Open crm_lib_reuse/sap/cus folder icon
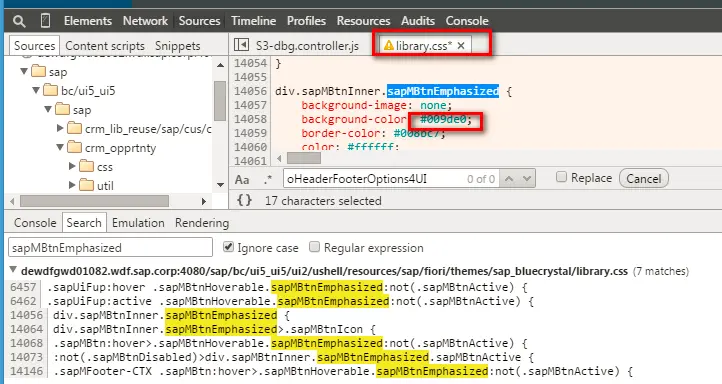 [75, 128]
